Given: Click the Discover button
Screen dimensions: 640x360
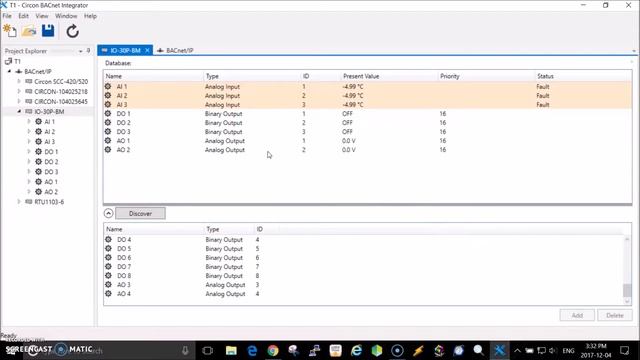Looking at the screenshot, I should [140, 213].
